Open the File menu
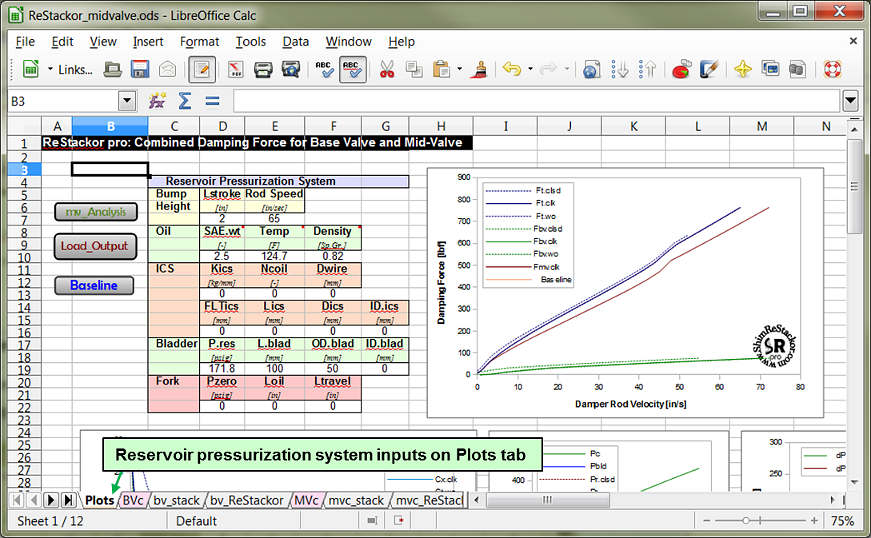The image size is (871, 538). click(25, 42)
